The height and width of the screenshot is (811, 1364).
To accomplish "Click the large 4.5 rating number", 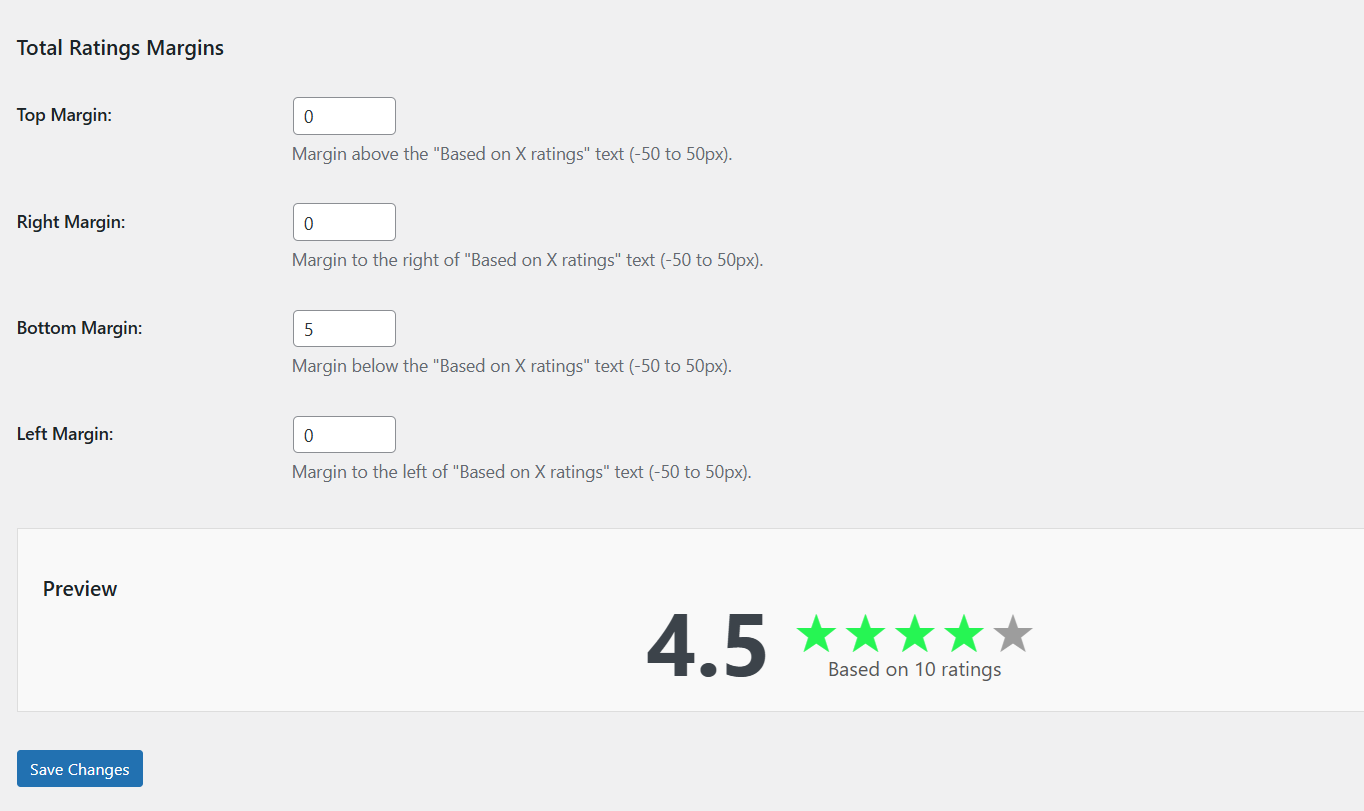I will pos(707,646).
